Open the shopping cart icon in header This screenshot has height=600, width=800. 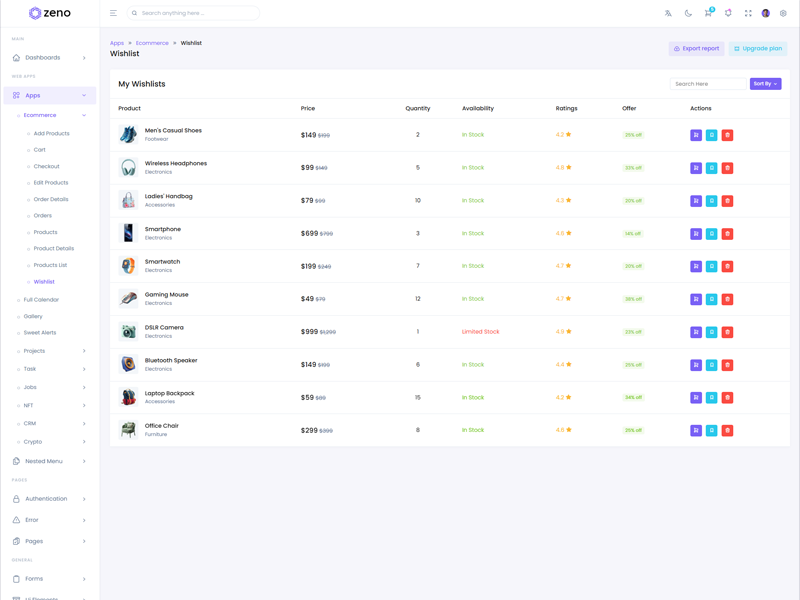coord(708,13)
